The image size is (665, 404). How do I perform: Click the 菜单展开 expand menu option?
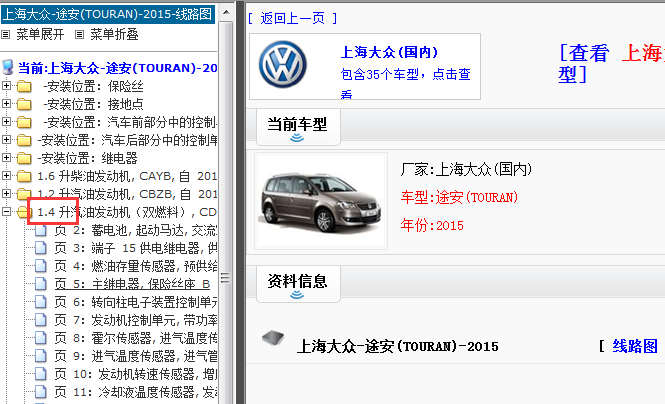pyautogui.click(x=40, y=34)
